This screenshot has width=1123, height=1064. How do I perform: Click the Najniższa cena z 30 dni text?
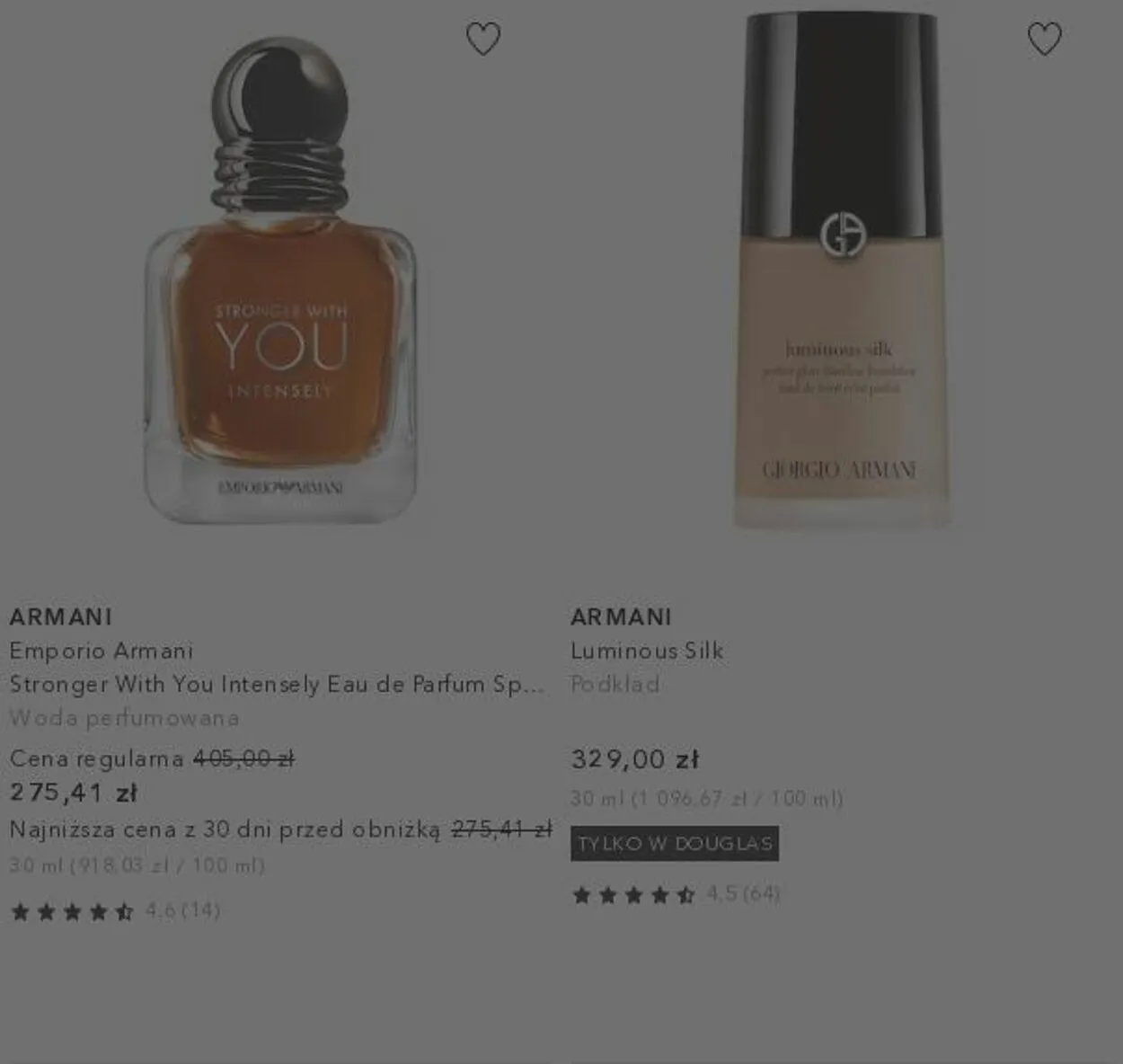pos(225,829)
